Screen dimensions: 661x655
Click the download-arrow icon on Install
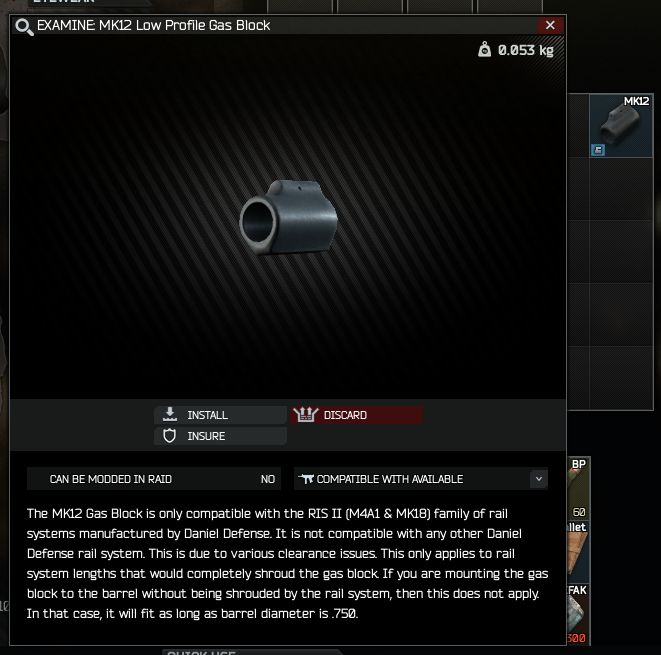point(170,414)
